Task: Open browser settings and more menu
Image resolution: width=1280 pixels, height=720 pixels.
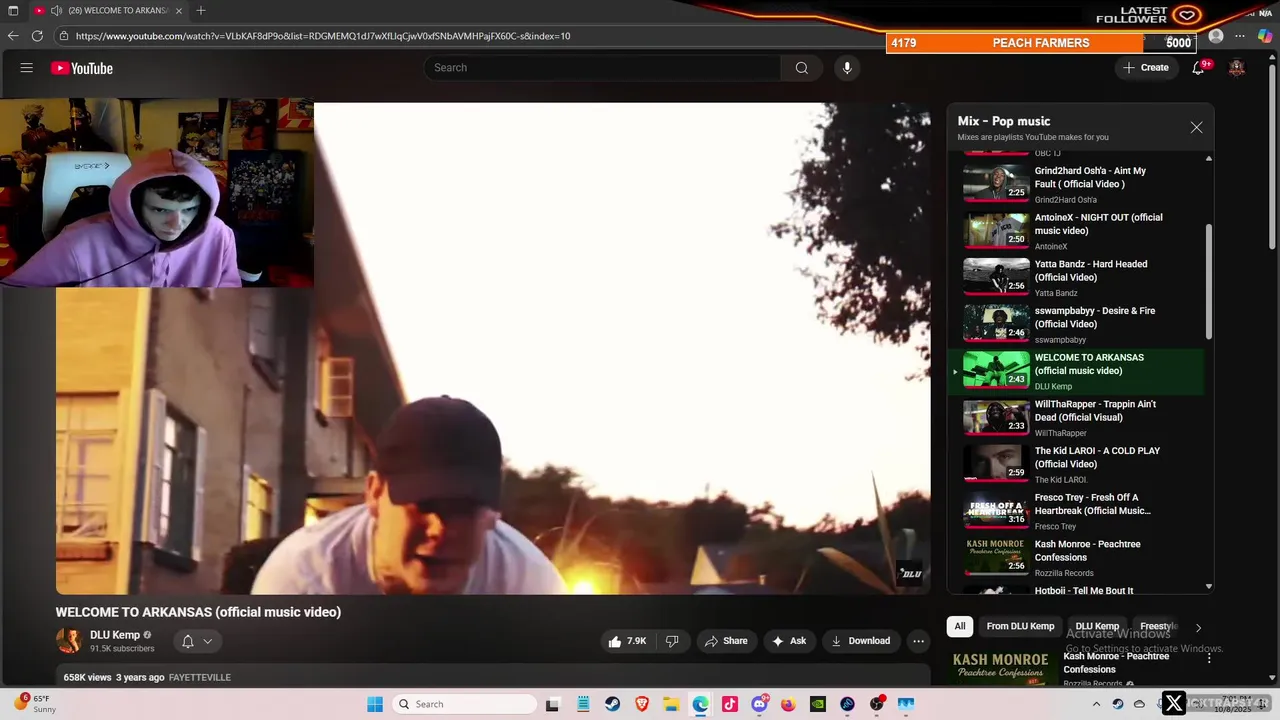Action: 1241,36
